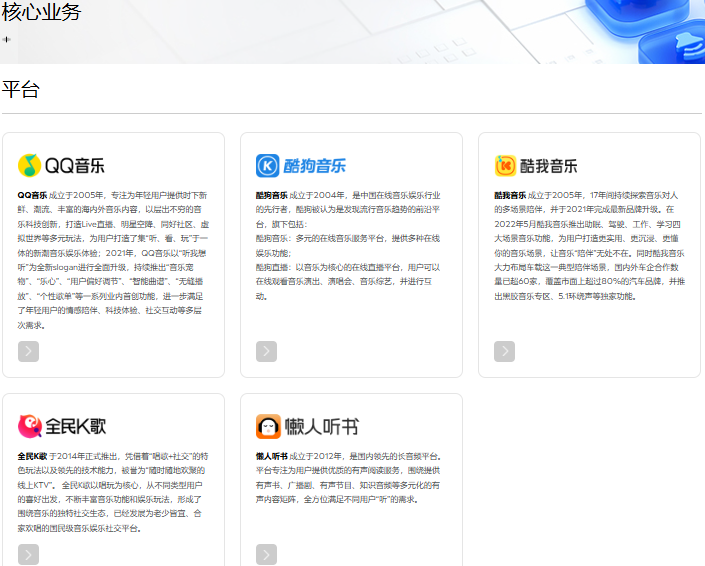Open the arrow button in 全民K歌 card
The image size is (705, 566).
click(x=28, y=555)
